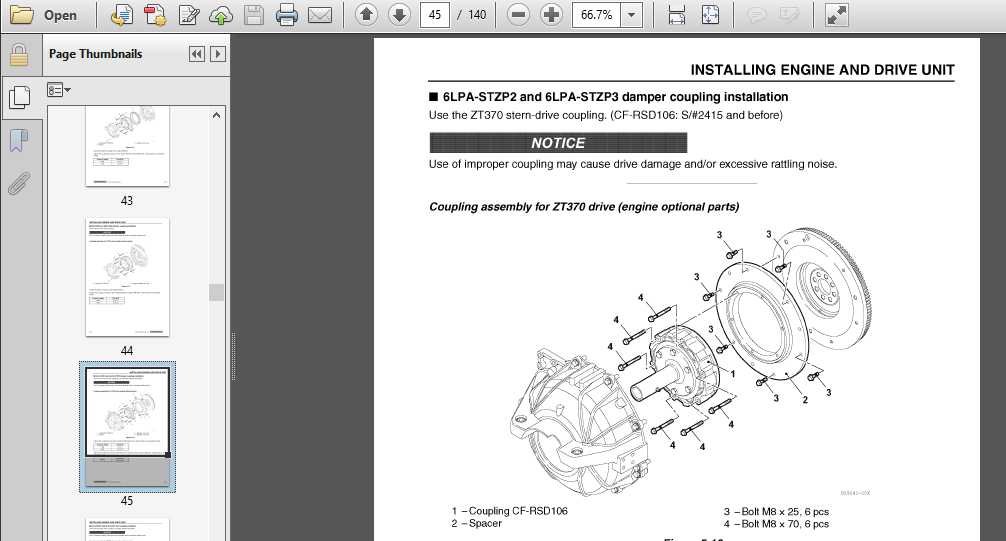This screenshot has width=1006, height=541.
Task: Go to previous page with up arrow
Action: coord(366,15)
